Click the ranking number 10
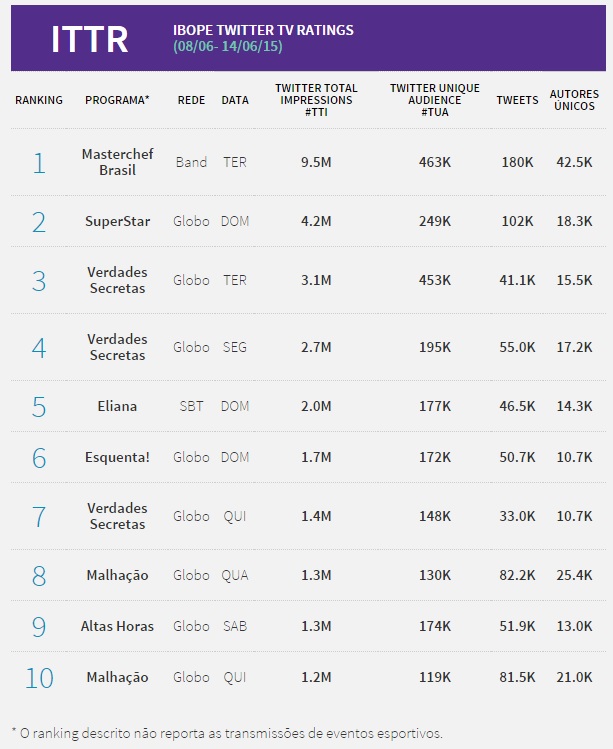Image resolution: width=613 pixels, height=749 pixels. [x=39, y=677]
